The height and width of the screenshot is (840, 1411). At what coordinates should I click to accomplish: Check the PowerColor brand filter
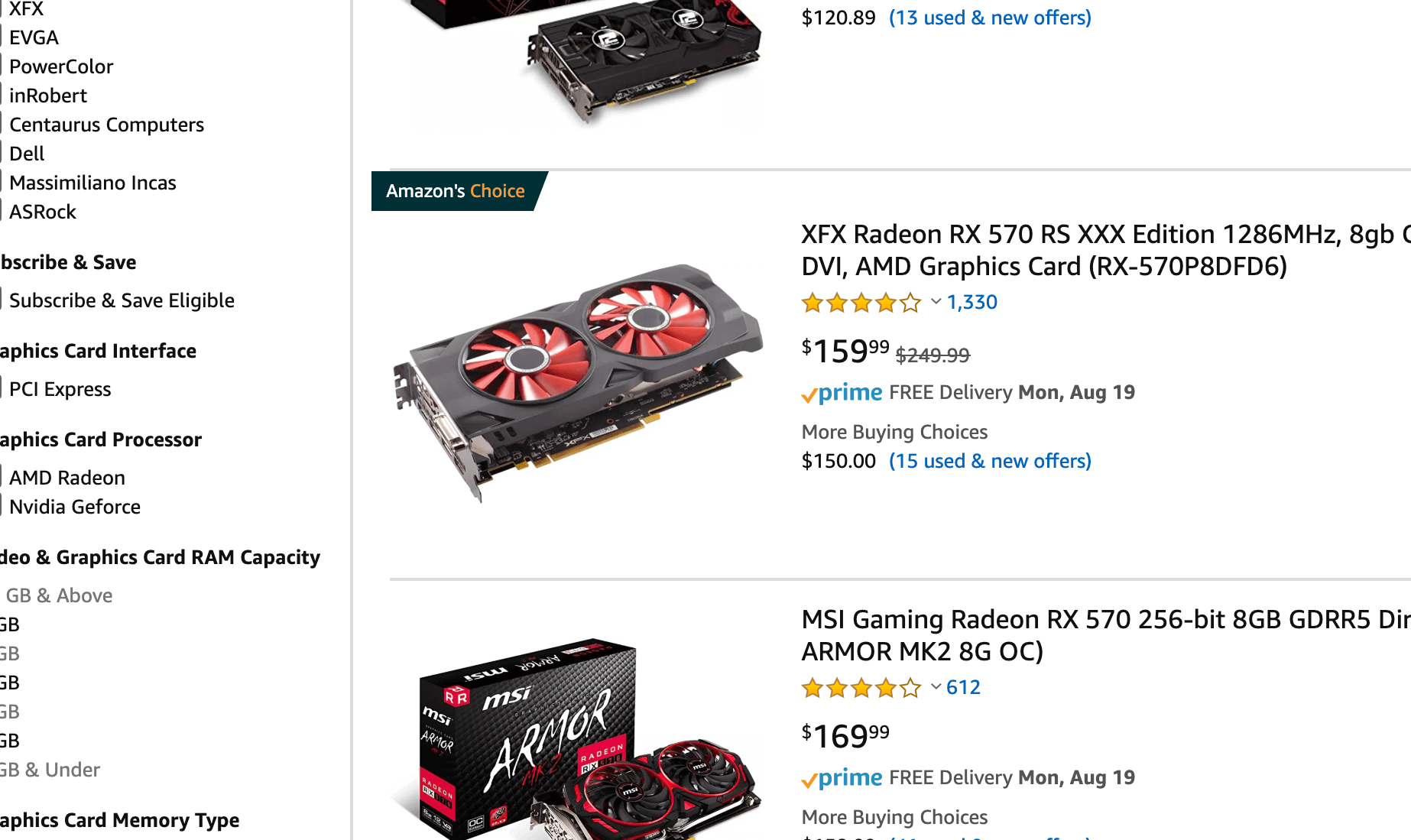point(61,66)
